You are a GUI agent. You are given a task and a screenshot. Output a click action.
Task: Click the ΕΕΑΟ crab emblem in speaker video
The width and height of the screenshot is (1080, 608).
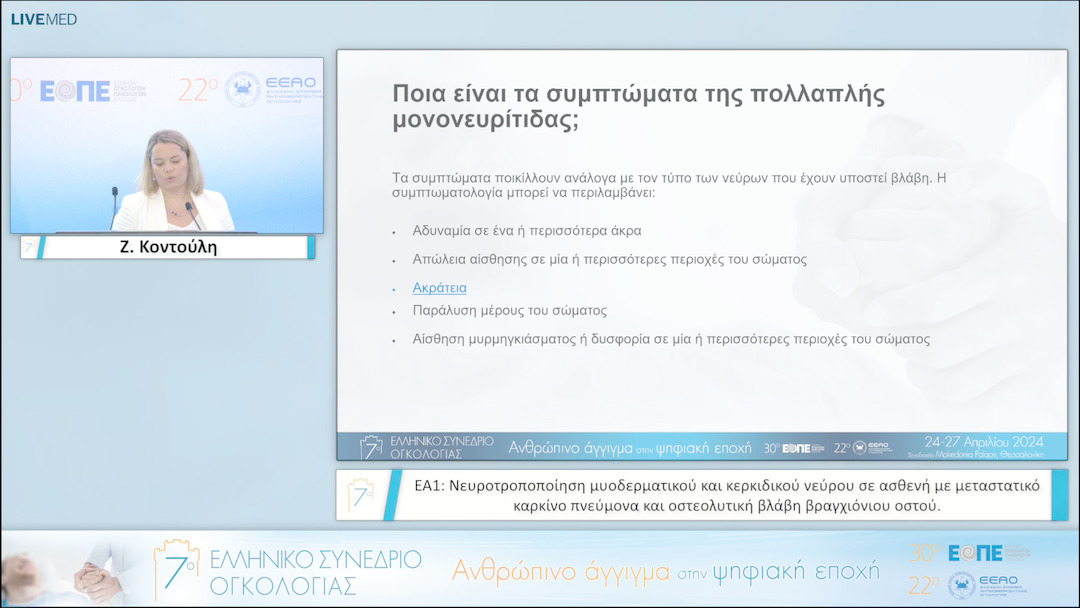click(x=242, y=90)
